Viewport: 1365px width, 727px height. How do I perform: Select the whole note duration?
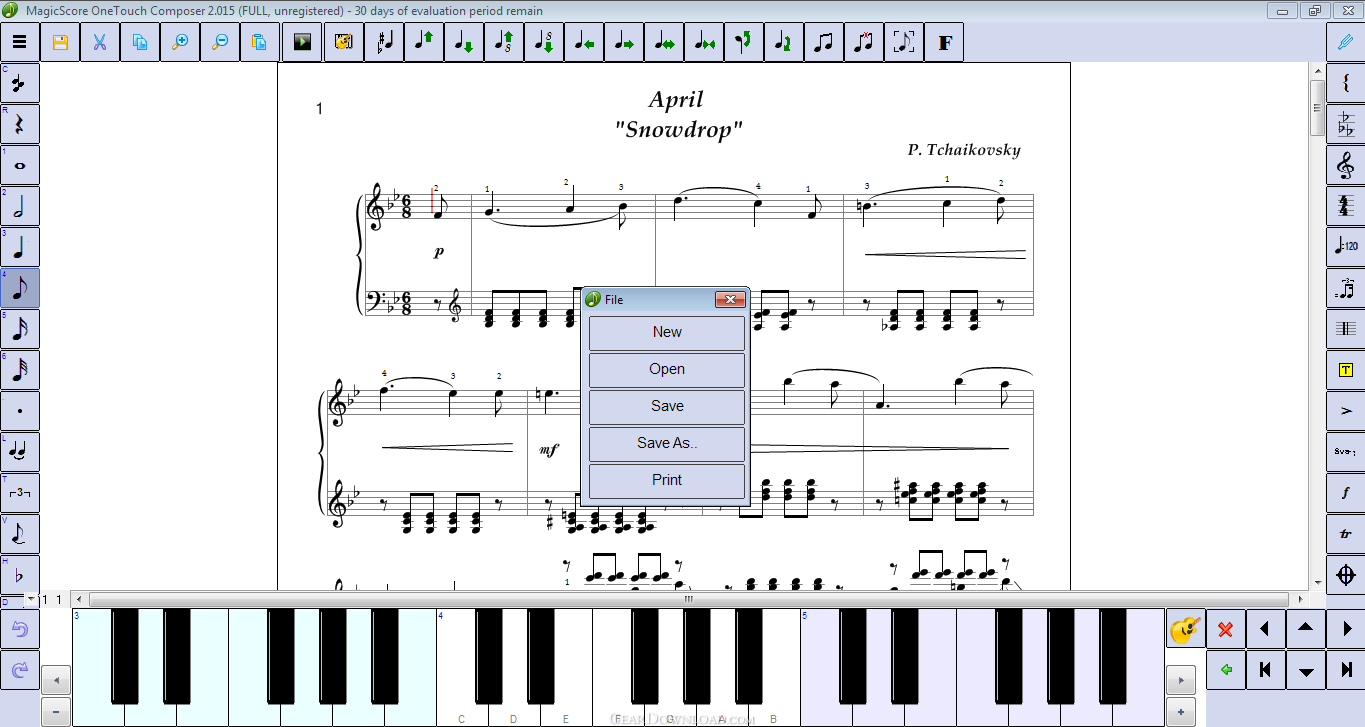coord(20,165)
